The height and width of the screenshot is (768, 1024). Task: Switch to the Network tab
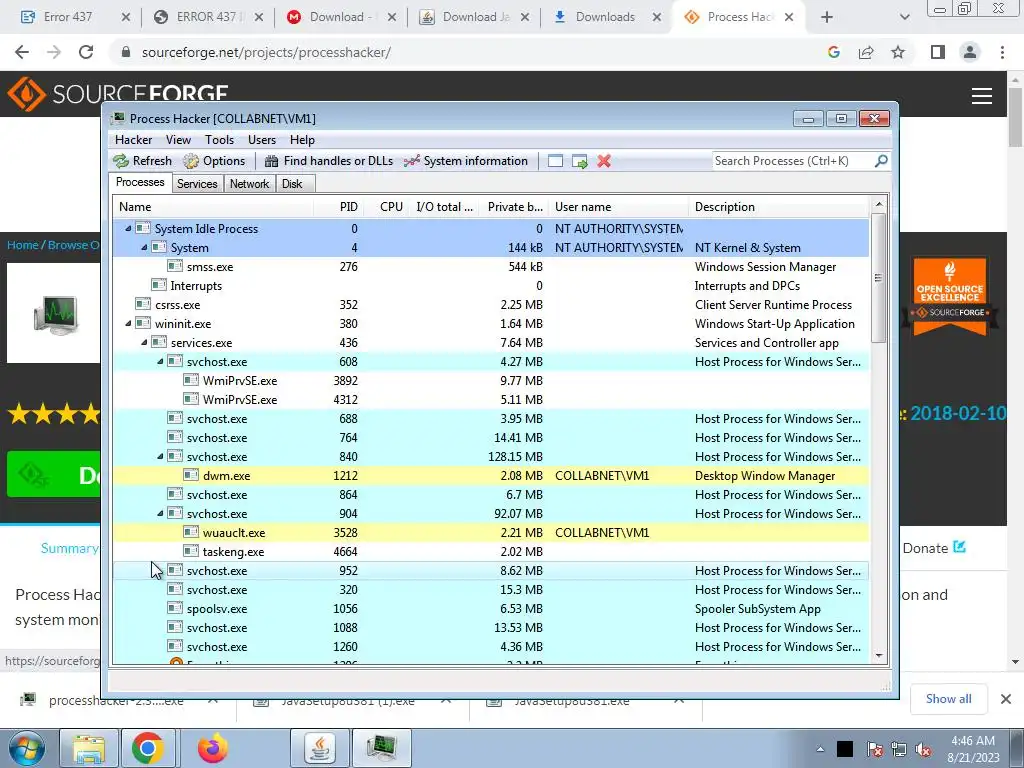pyautogui.click(x=249, y=184)
